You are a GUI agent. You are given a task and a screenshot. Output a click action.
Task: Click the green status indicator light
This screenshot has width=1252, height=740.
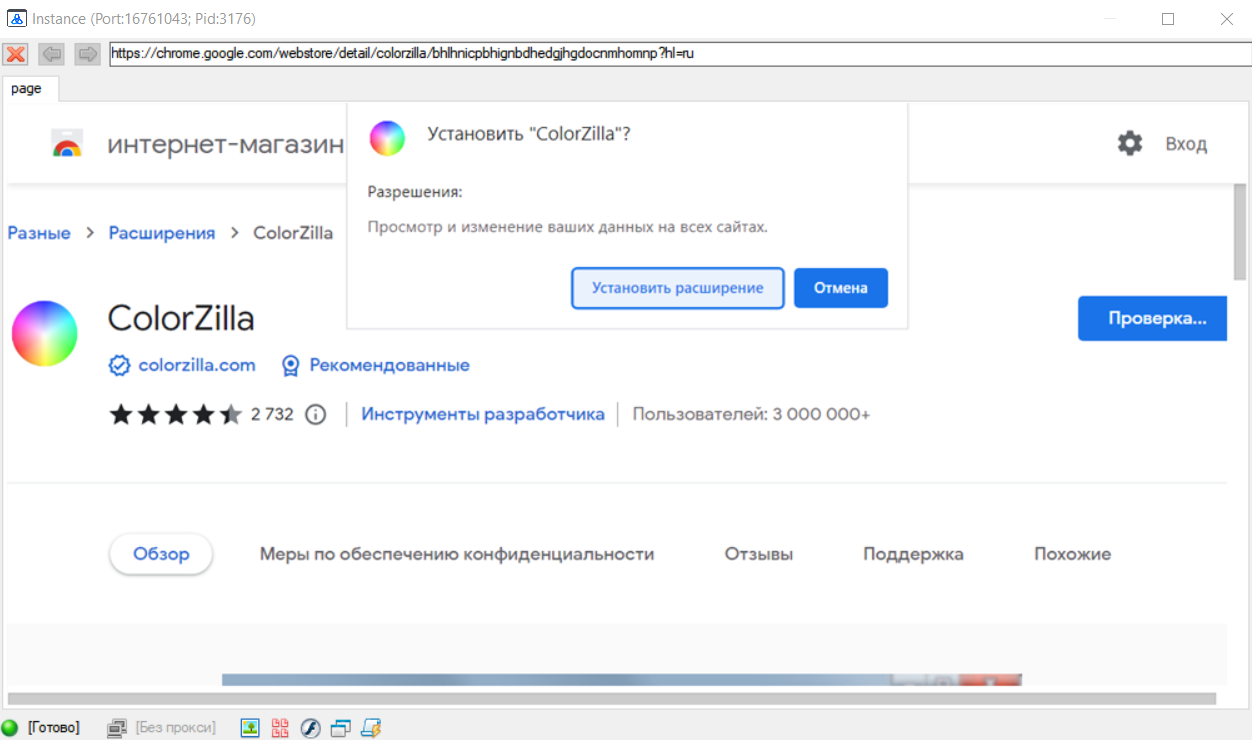pos(10,728)
